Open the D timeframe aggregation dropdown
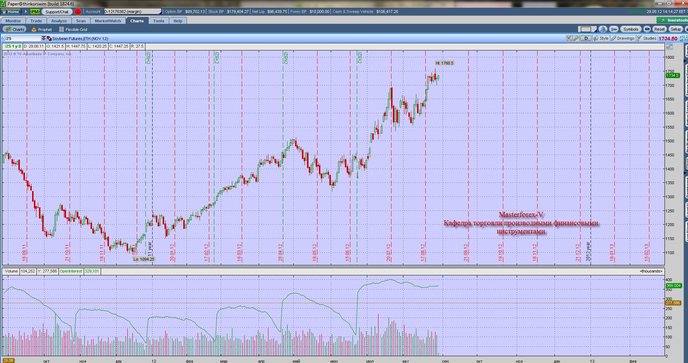The height and width of the screenshot is (363, 688). (x=586, y=38)
